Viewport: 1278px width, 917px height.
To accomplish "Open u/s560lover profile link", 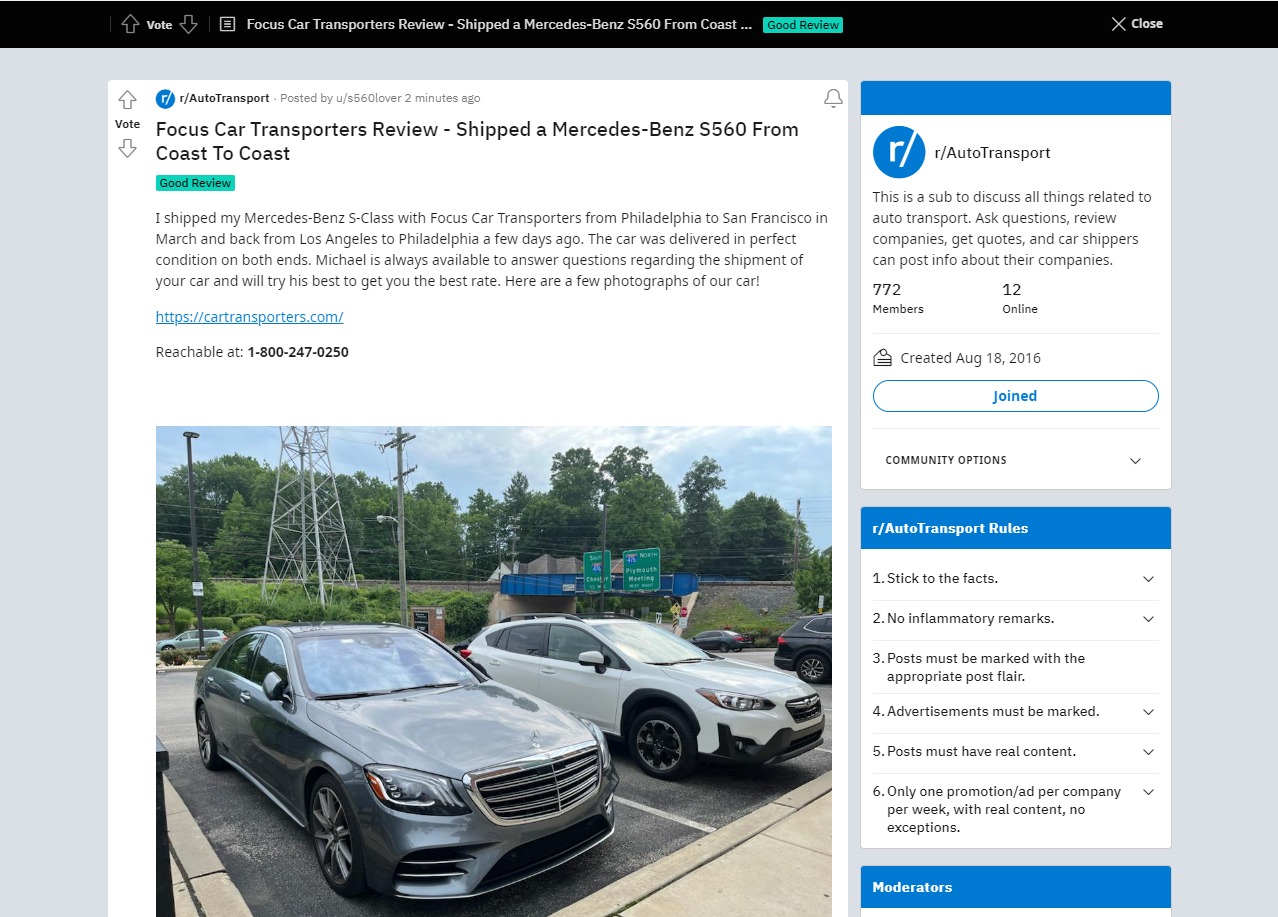I will [367, 98].
